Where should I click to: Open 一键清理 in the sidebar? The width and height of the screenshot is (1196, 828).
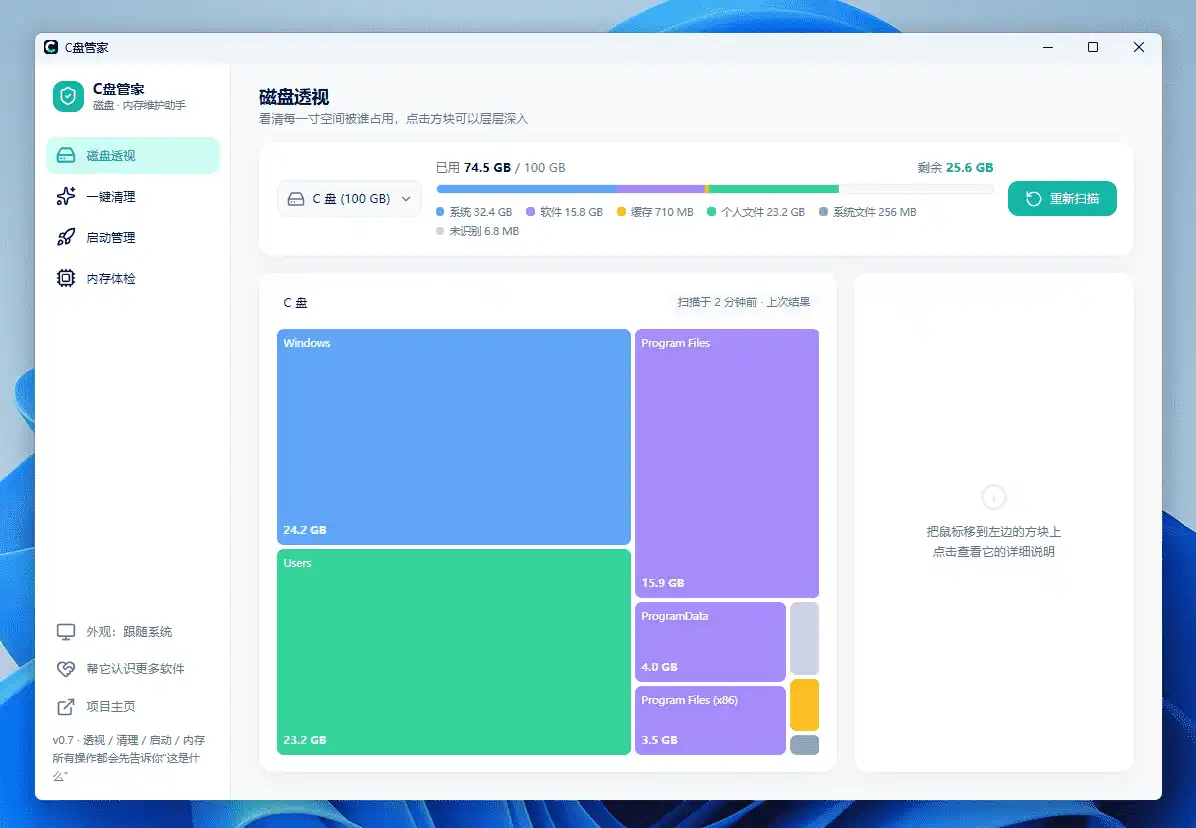pyautogui.click(x=133, y=197)
